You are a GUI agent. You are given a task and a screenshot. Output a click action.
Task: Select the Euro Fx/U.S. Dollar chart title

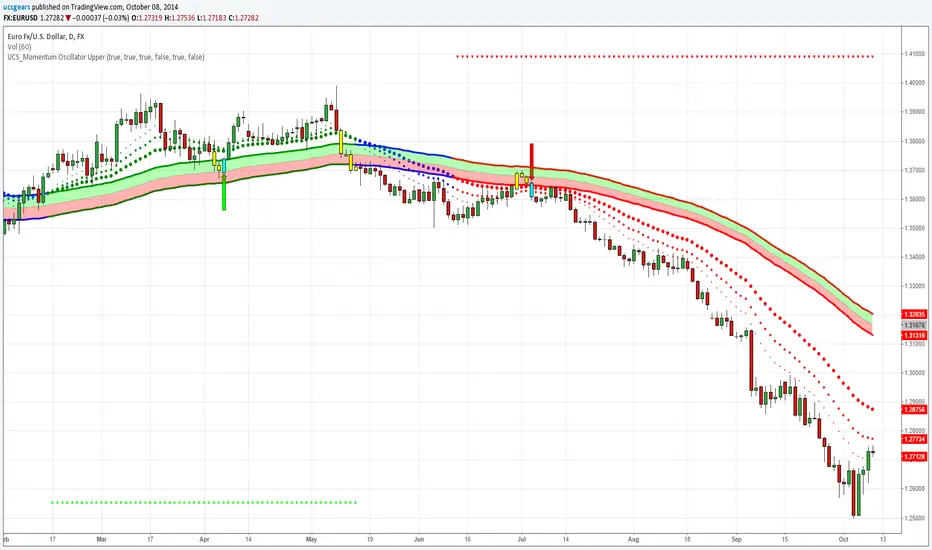(46, 36)
